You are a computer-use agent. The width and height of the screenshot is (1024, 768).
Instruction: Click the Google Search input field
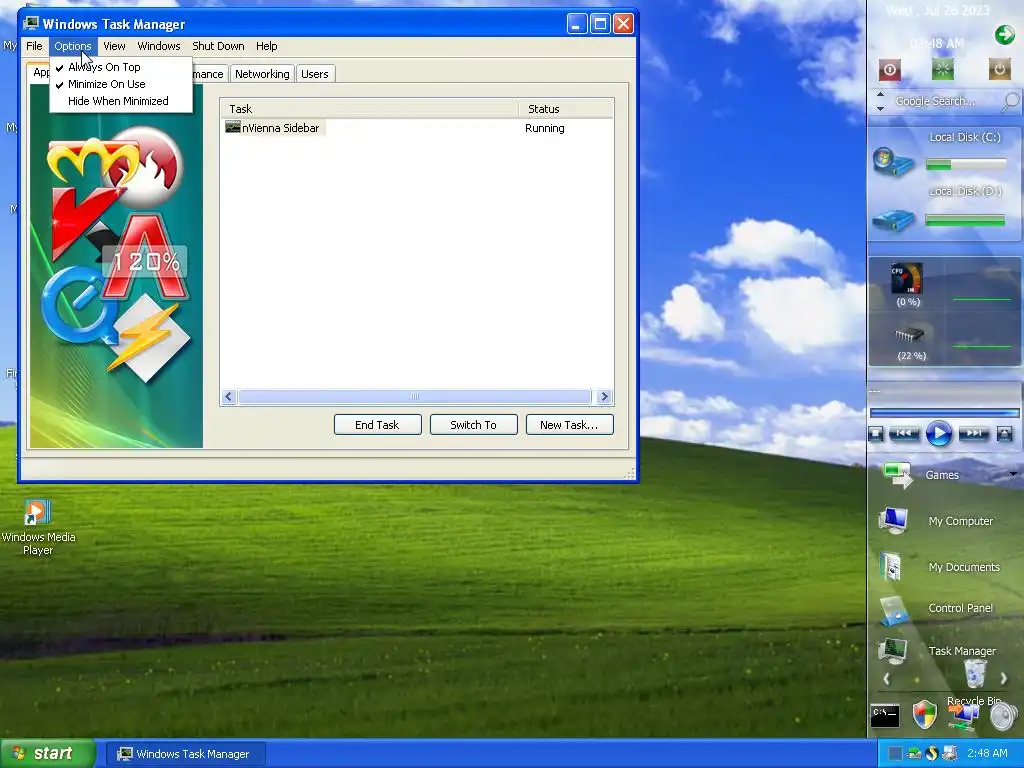pos(944,101)
